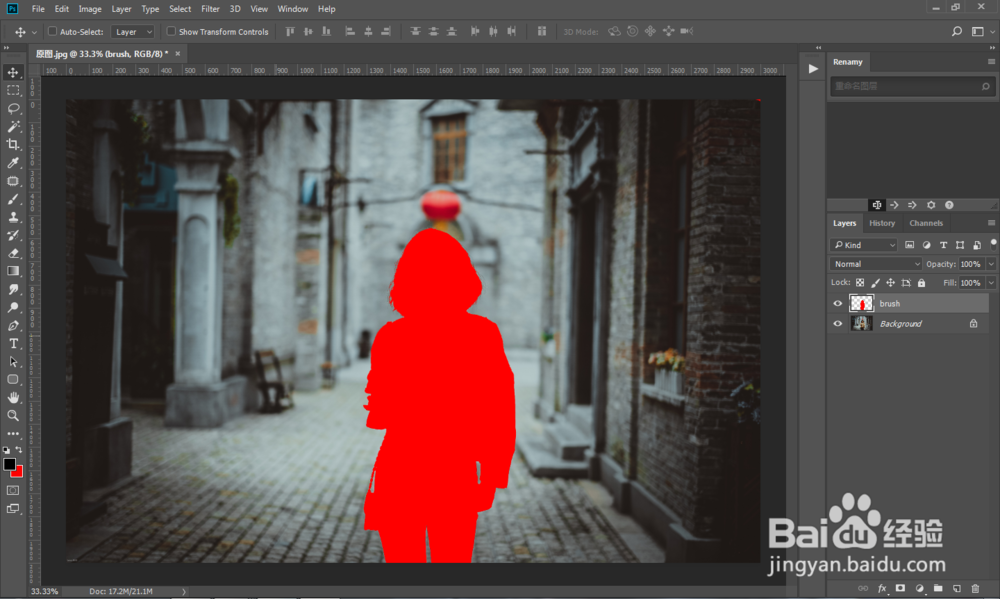Set the red background color swatch
The height and width of the screenshot is (599, 1000).
pos(18,473)
